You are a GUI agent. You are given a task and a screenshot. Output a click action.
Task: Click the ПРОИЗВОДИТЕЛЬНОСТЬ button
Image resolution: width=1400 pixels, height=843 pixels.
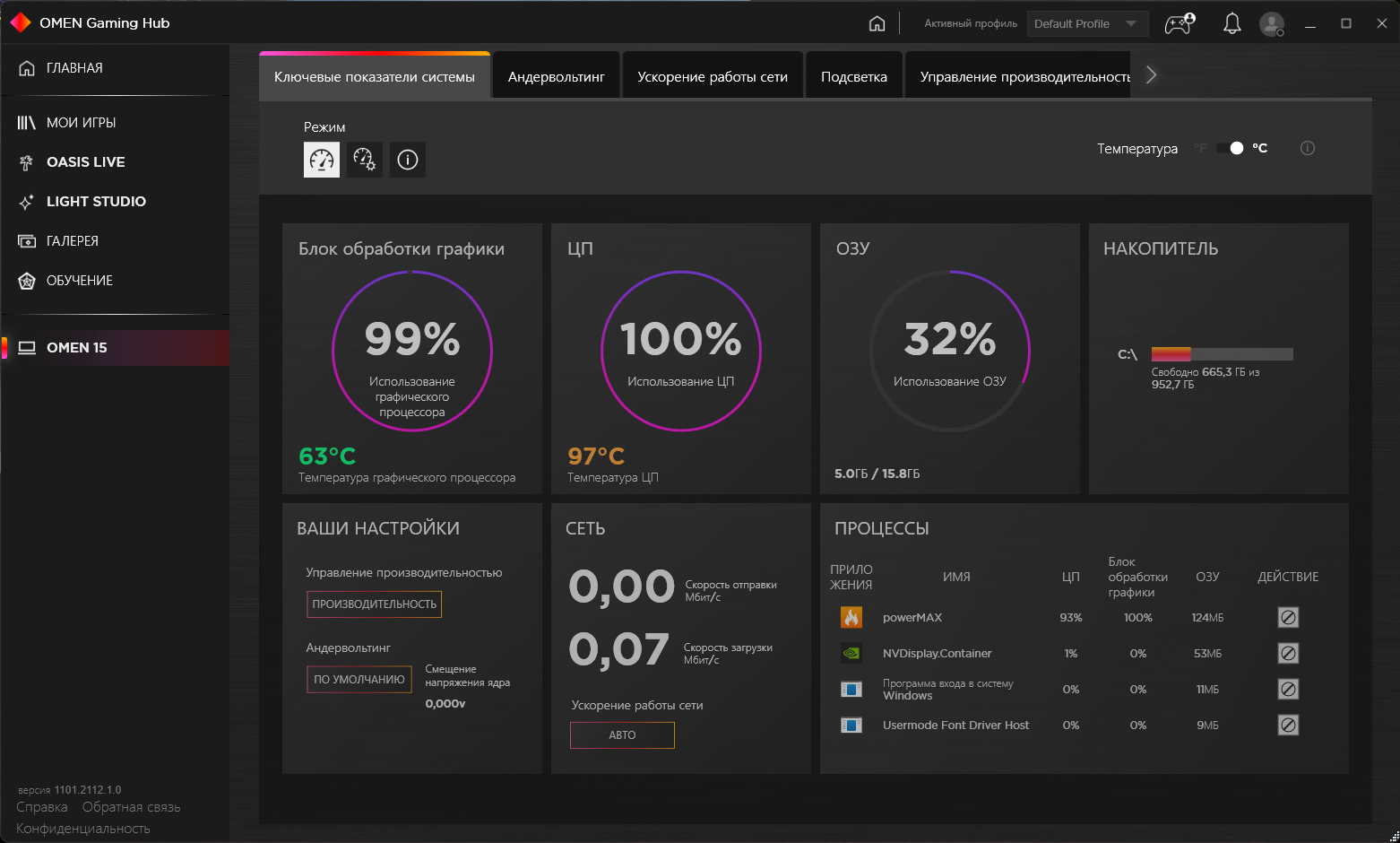tap(375, 604)
